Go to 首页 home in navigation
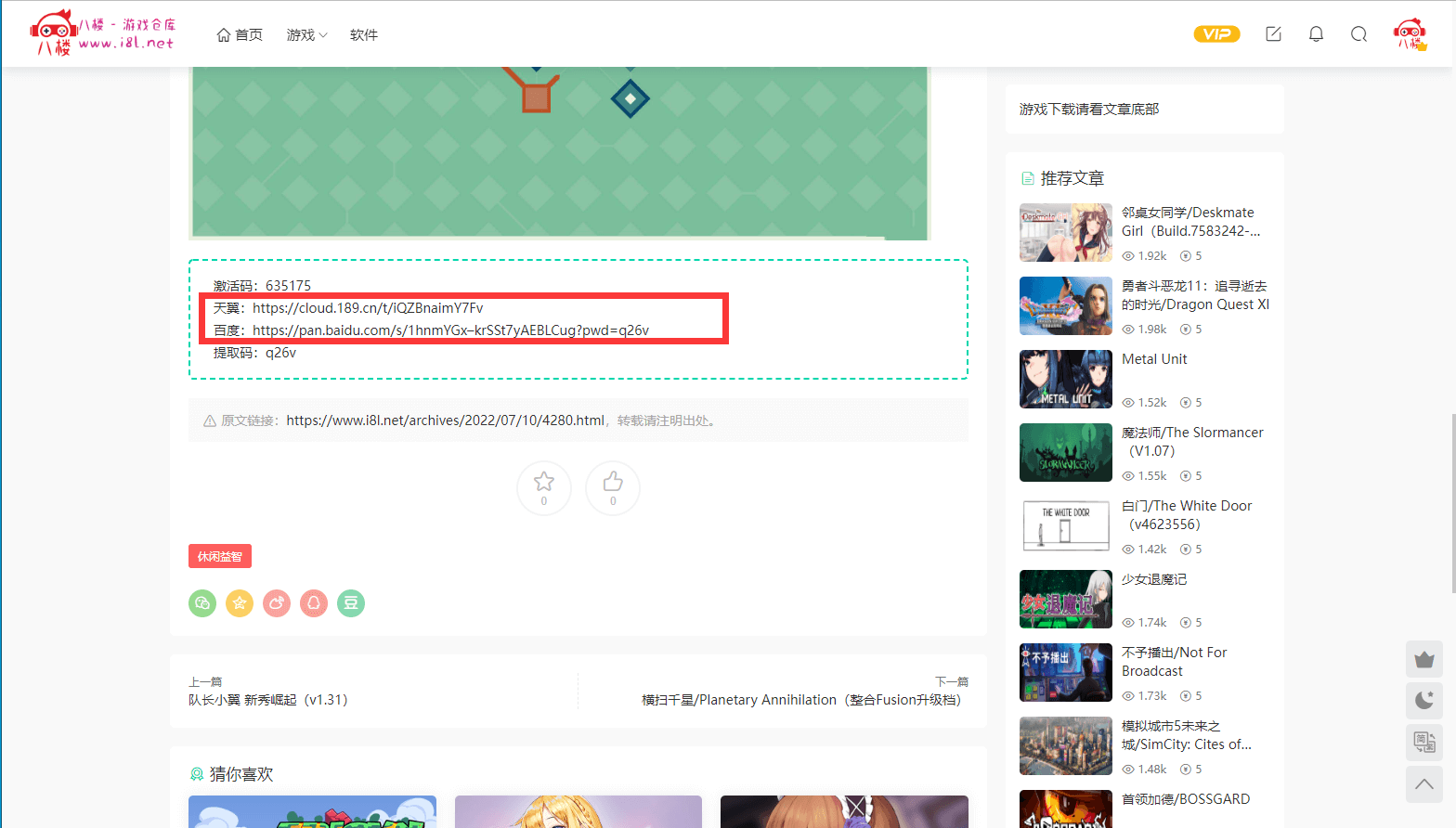 [240, 35]
